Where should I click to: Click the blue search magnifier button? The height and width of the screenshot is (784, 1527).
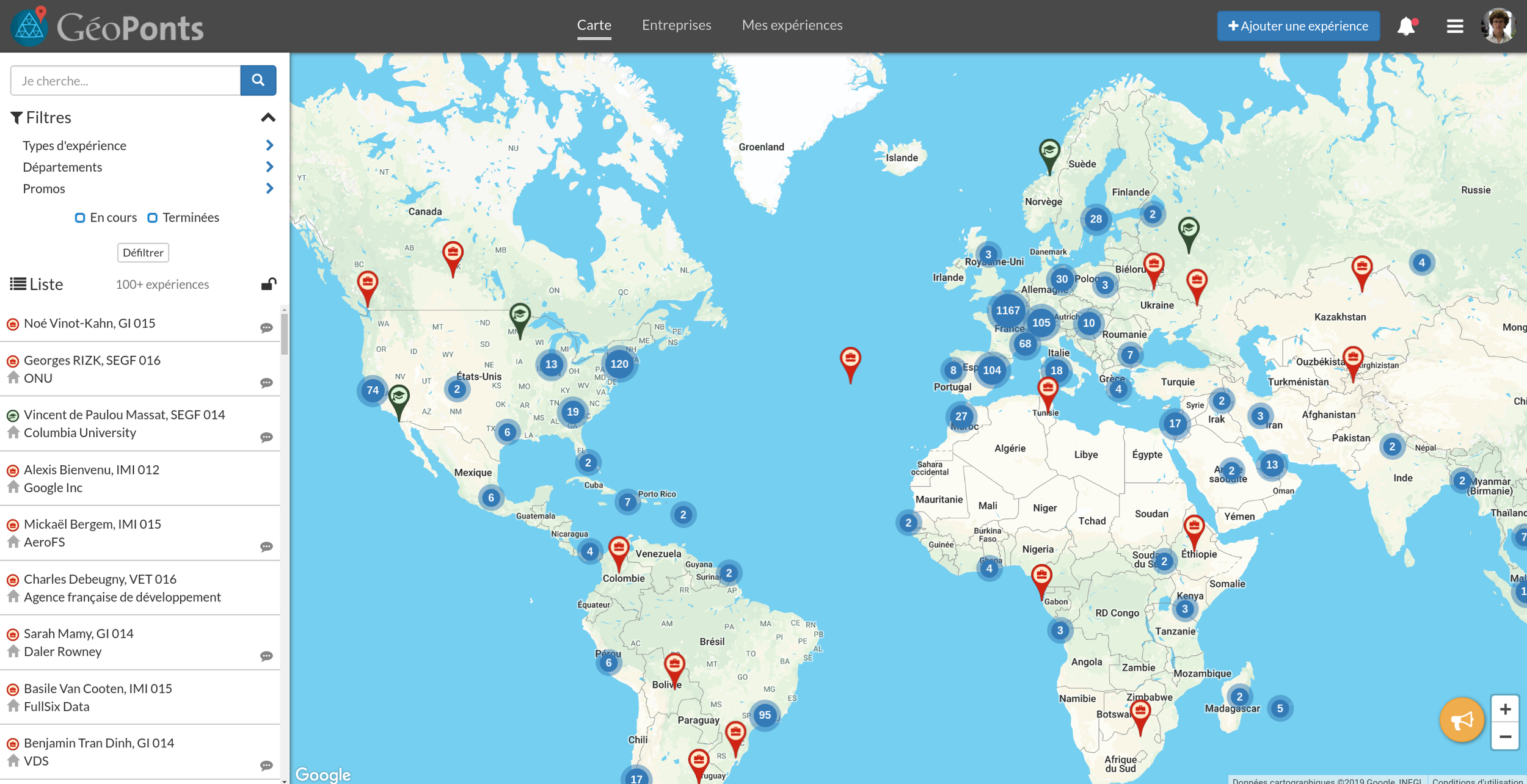tap(258, 81)
